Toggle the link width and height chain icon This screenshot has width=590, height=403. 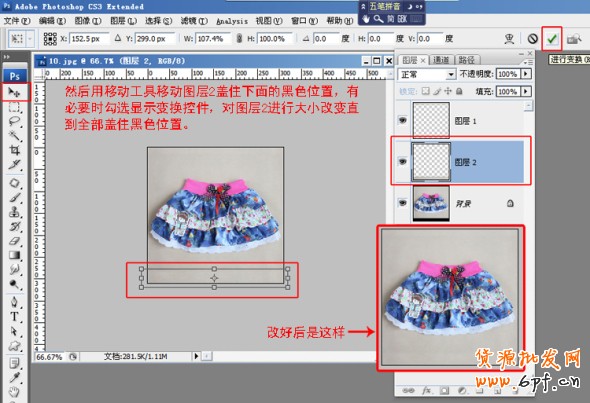(x=239, y=38)
